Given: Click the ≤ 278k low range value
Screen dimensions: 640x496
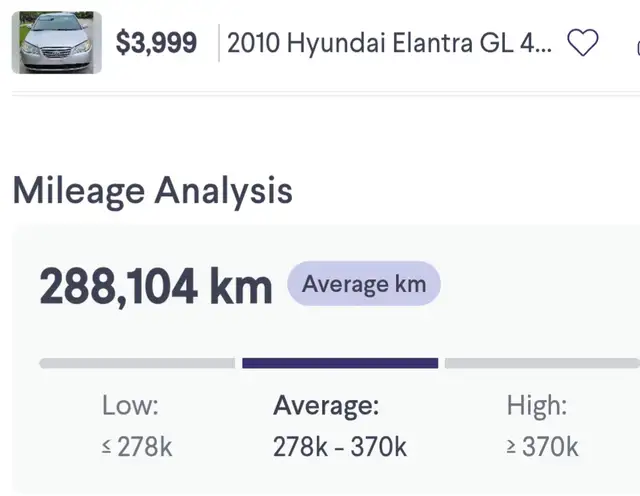Looking at the screenshot, I should point(137,447).
